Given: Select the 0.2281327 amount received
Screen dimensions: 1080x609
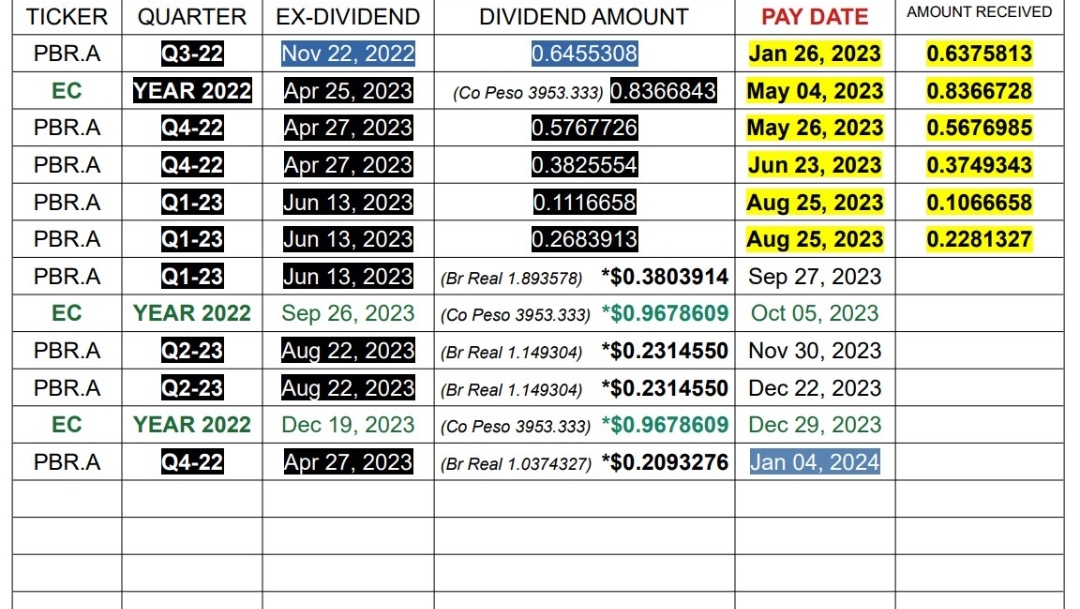Looking at the screenshot, I should click(x=979, y=239).
